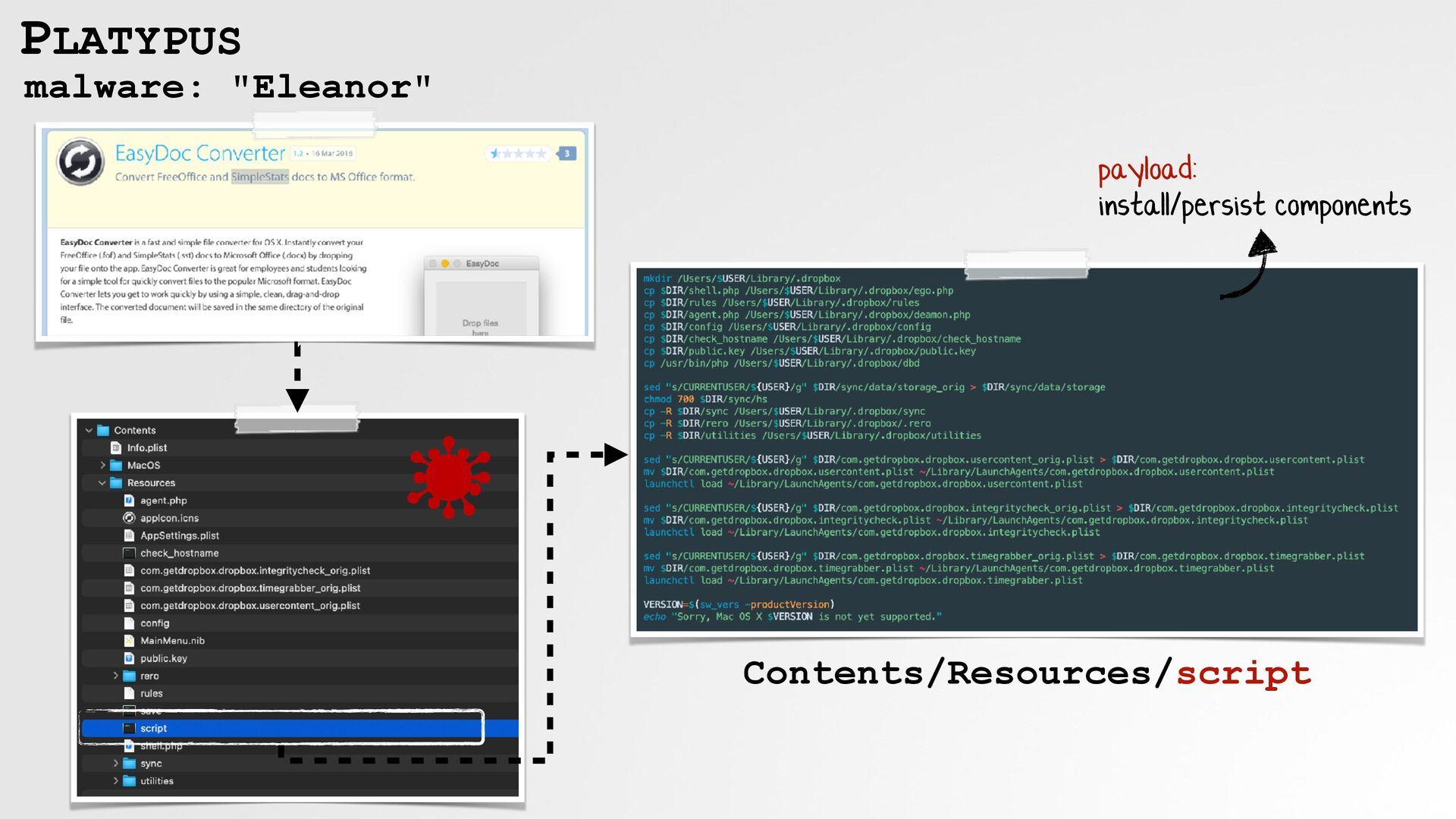Select public.key in the file tree

pyautogui.click(x=163, y=658)
